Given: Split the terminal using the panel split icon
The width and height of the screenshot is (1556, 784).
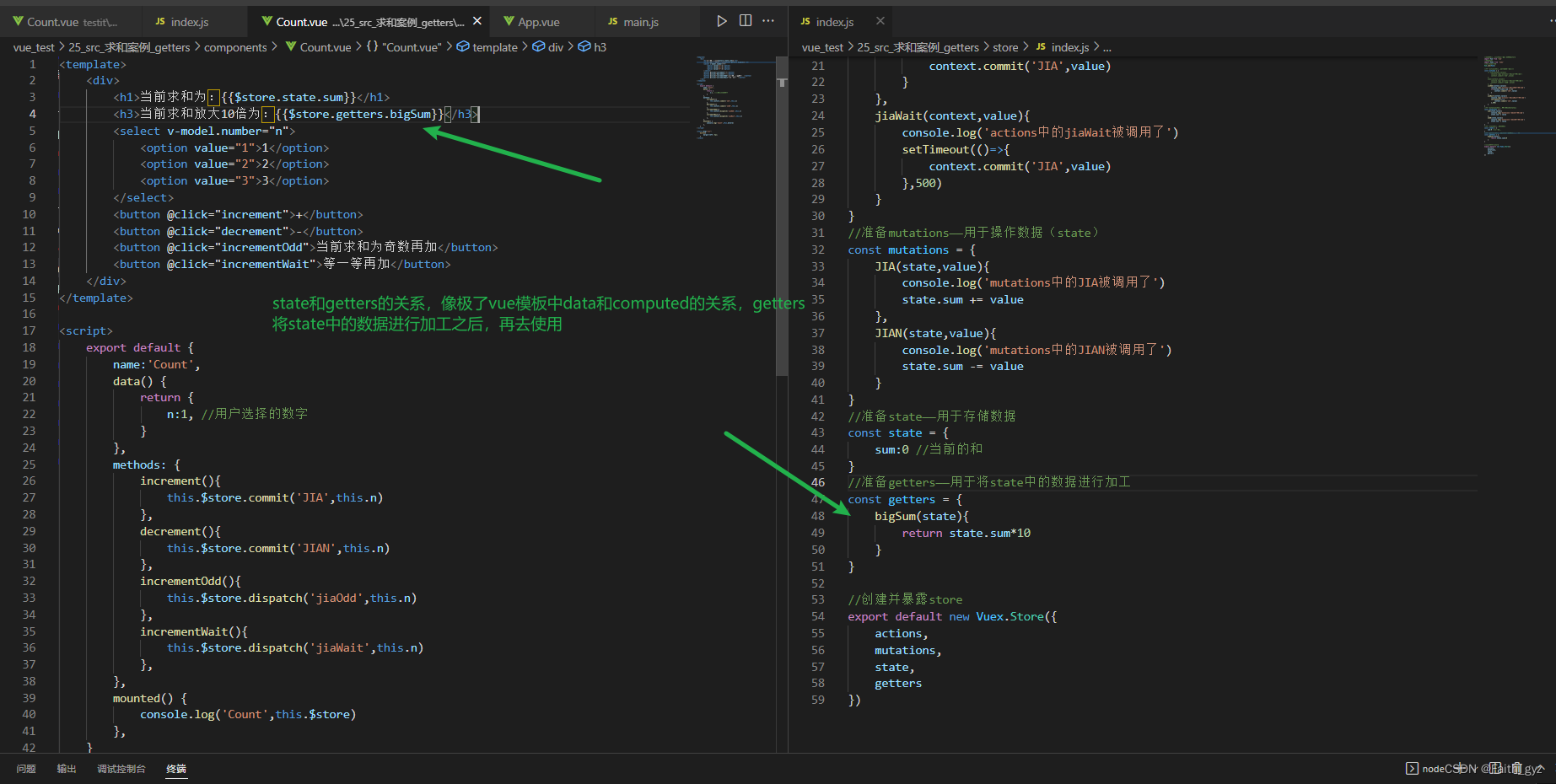Looking at the screenshot, I should [1494, 768].
